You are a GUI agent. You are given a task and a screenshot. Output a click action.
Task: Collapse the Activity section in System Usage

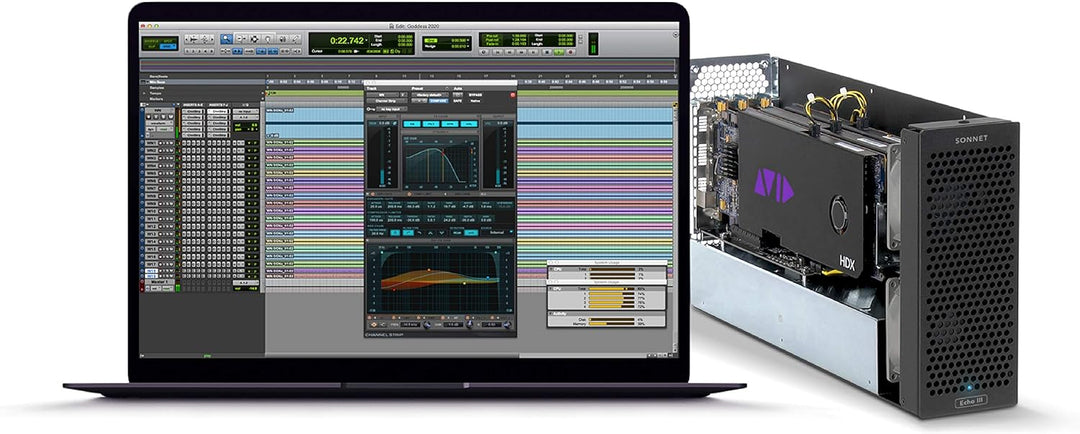[x=552, y=313]
